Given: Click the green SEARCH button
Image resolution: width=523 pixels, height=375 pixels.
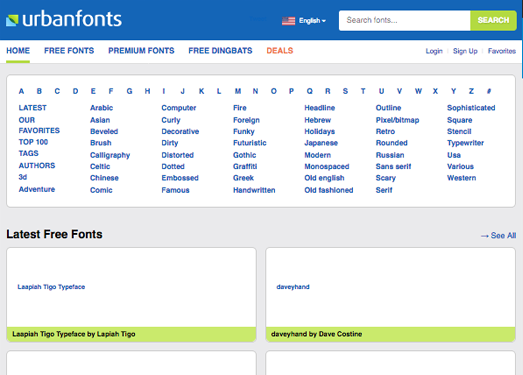Looking at the screenshot, I should click(493, 20).
